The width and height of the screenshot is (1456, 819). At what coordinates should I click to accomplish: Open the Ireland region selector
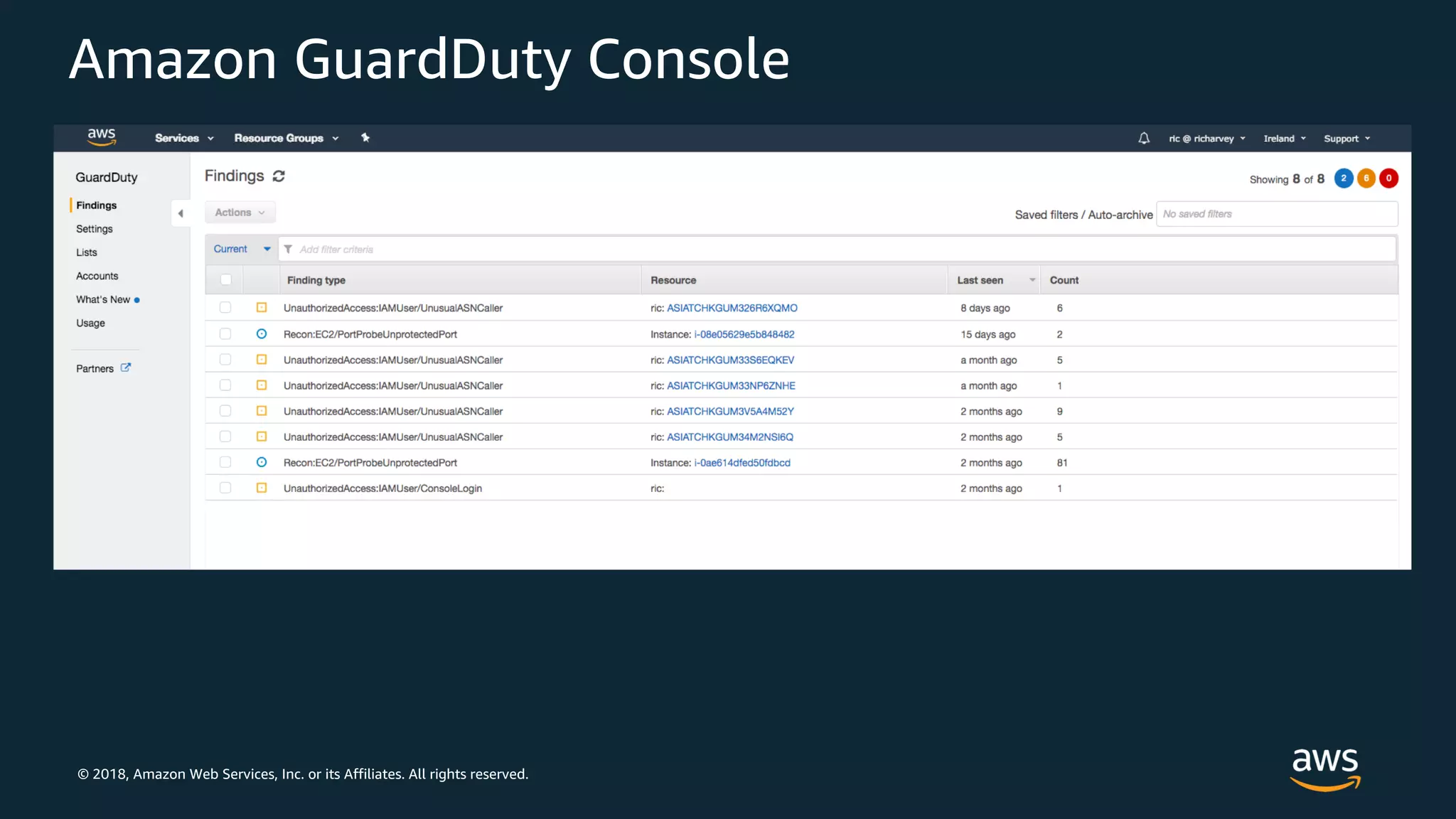point(1285,139)
